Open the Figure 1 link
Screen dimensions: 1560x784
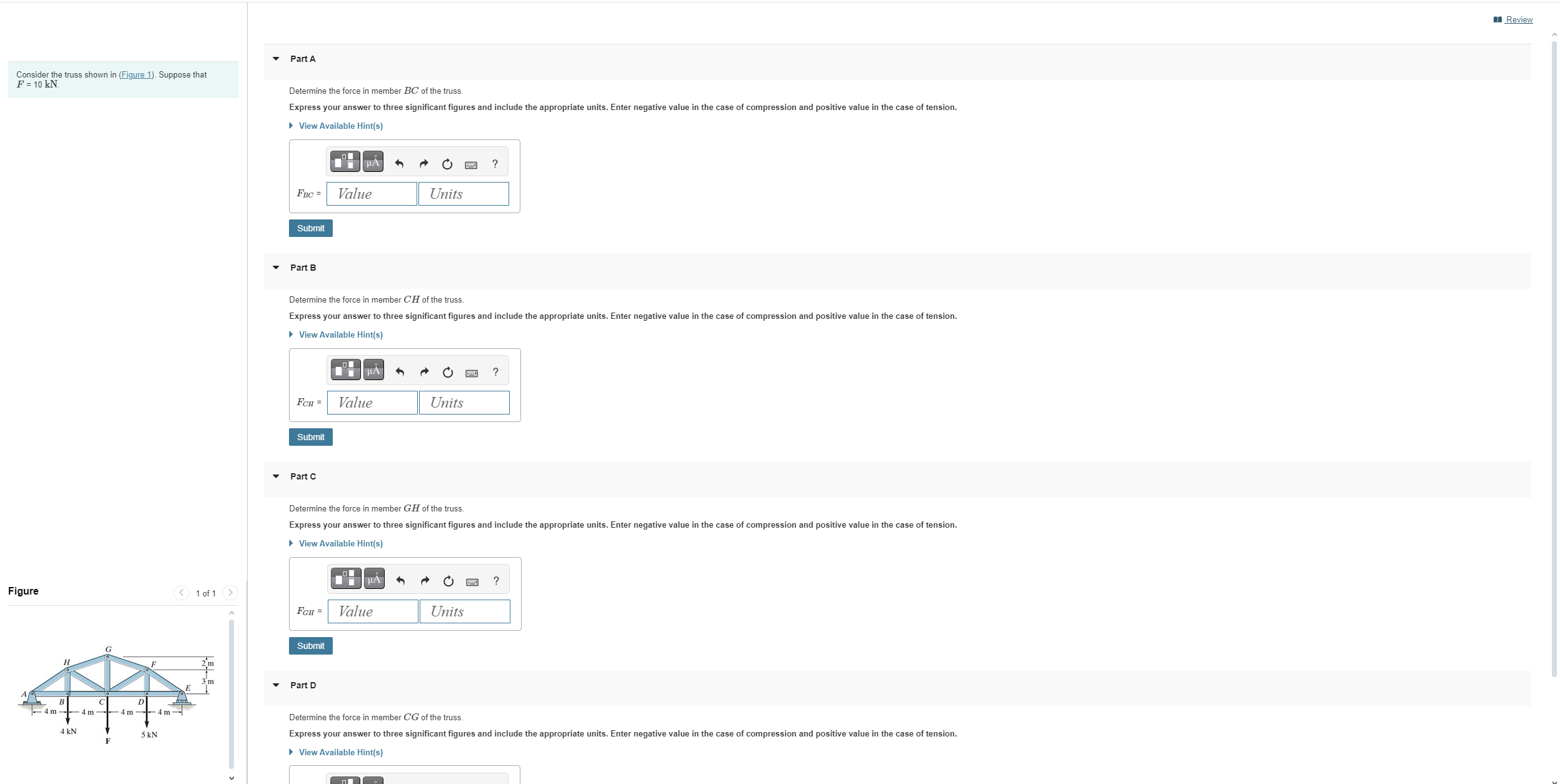click(136, 74)
